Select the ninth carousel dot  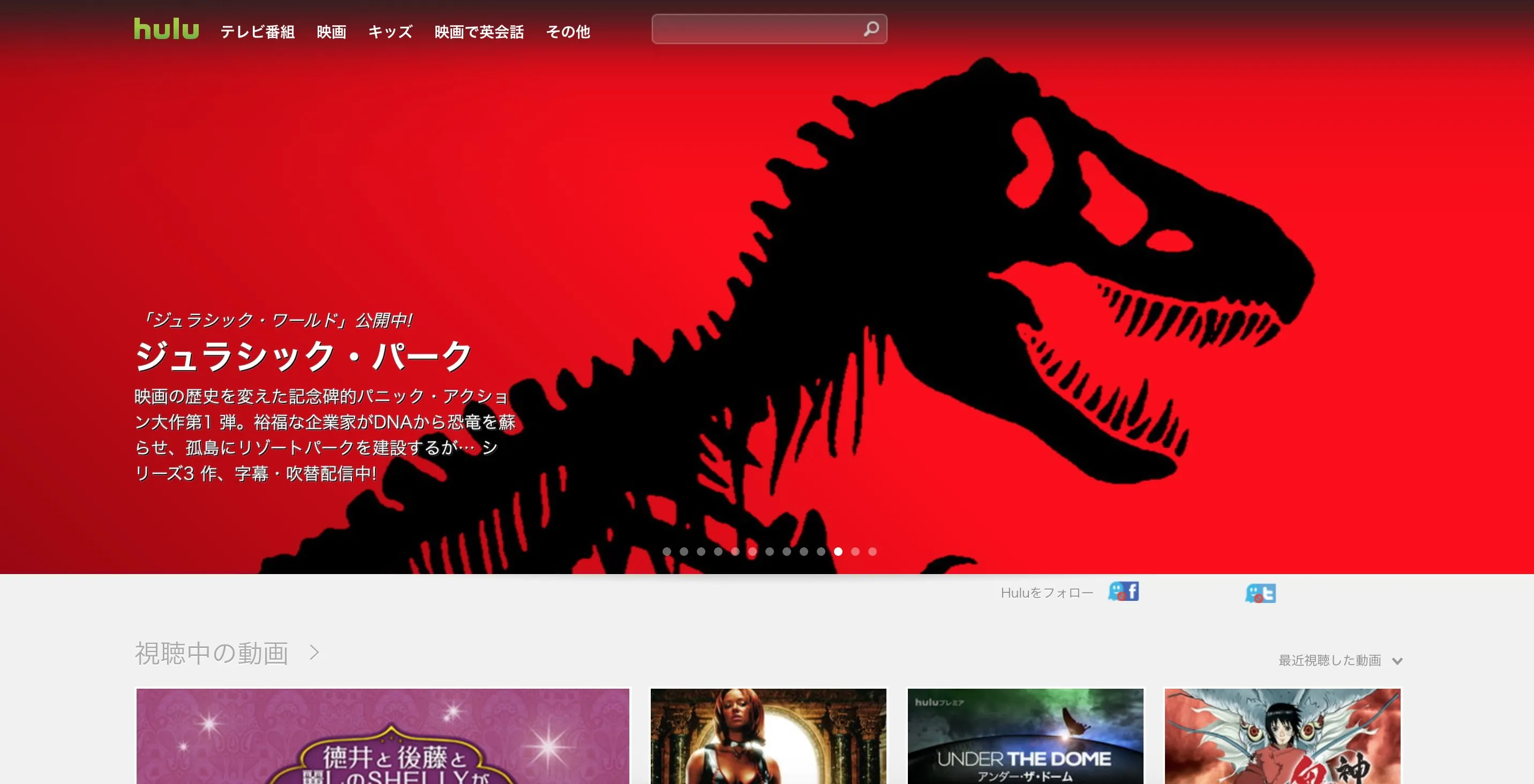(804, 552)
